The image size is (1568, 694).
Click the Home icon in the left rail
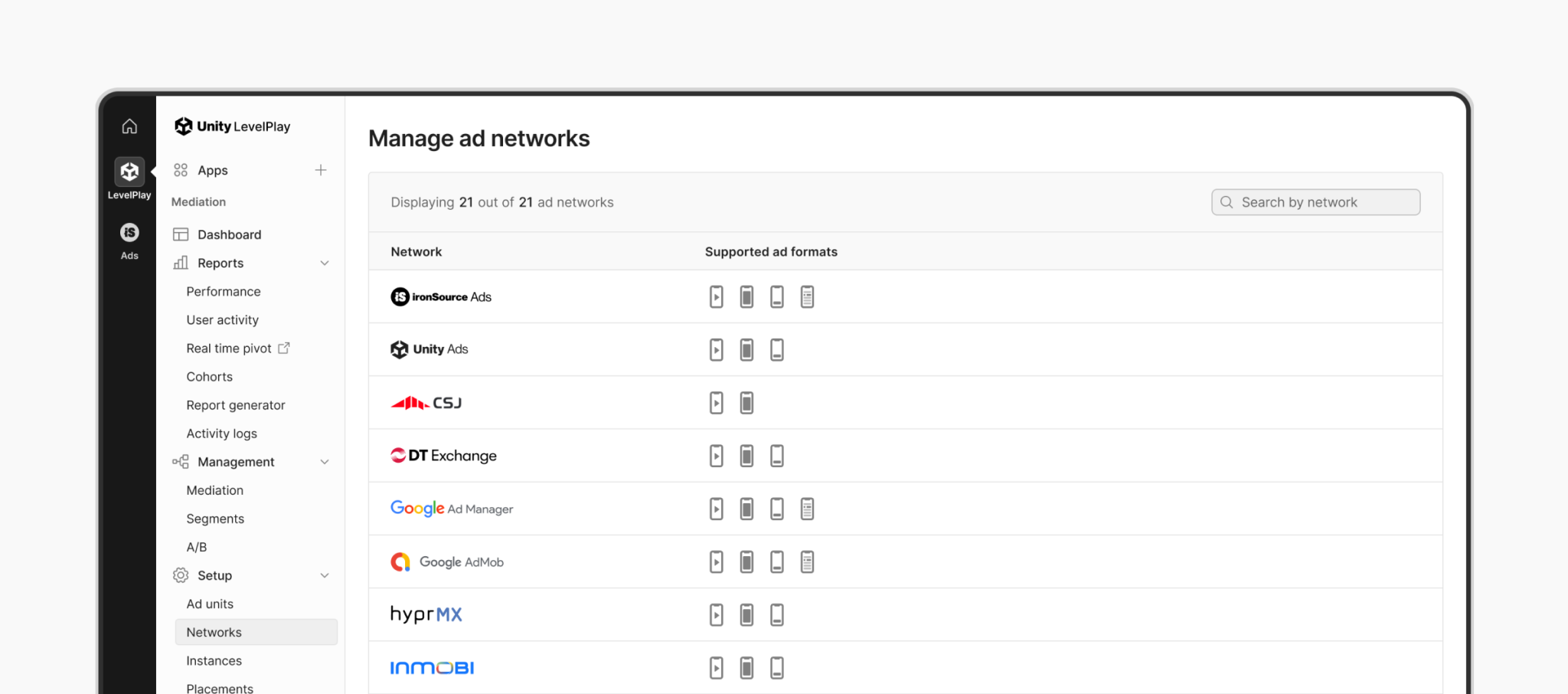(x=129, y=126)
